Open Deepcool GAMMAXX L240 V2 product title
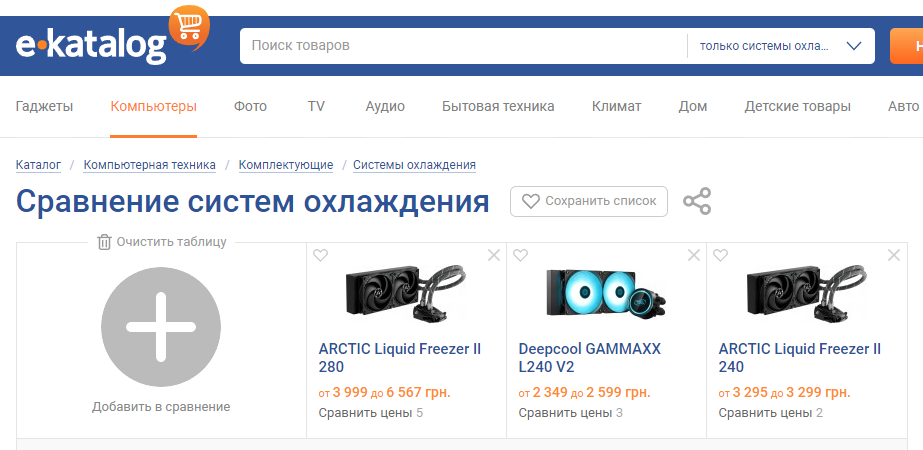Viewport: 923px width, 450px height. pyautogui.click(x=590, y=358)
